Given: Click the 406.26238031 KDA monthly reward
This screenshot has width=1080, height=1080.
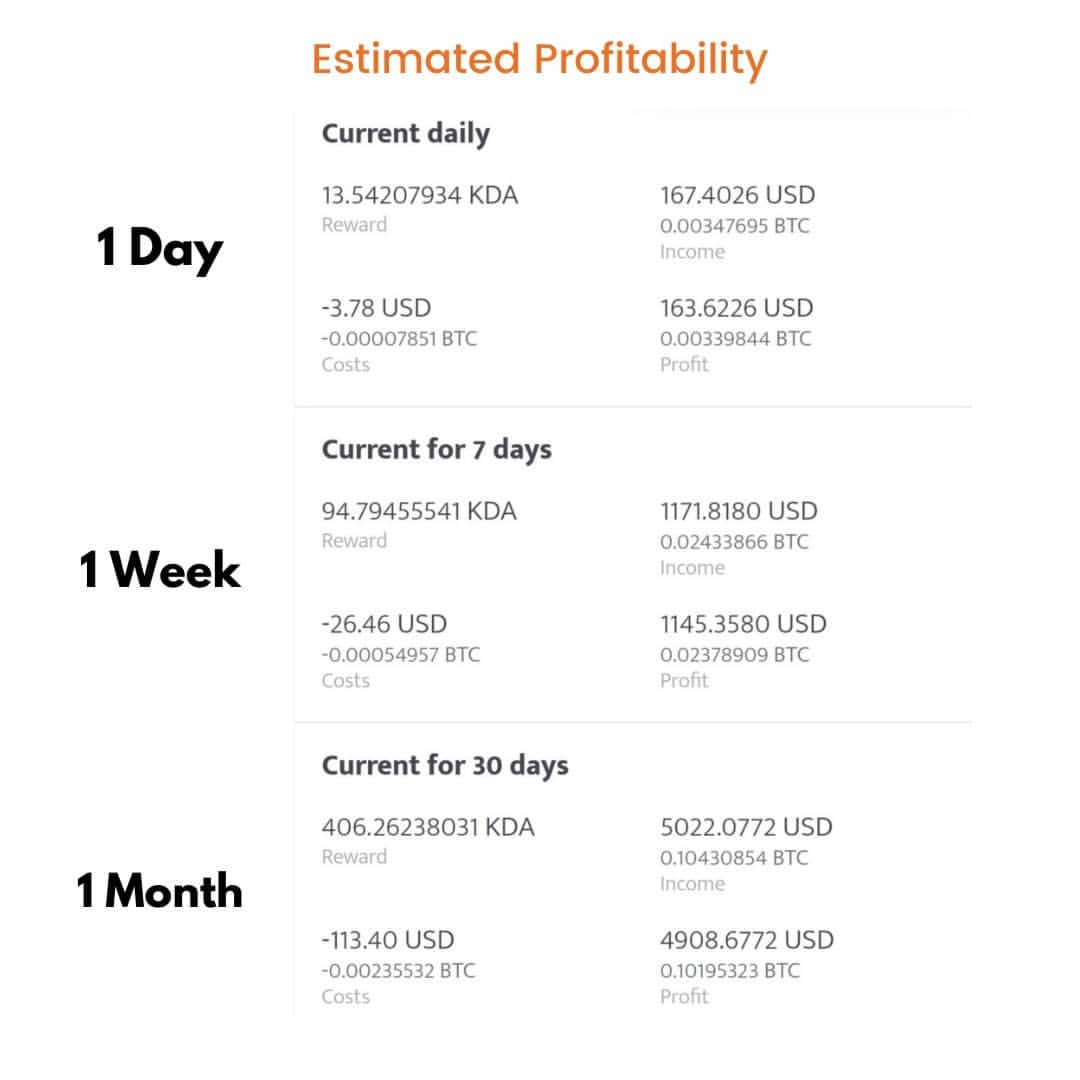Looking at the screenshot, I should point(428,827).
